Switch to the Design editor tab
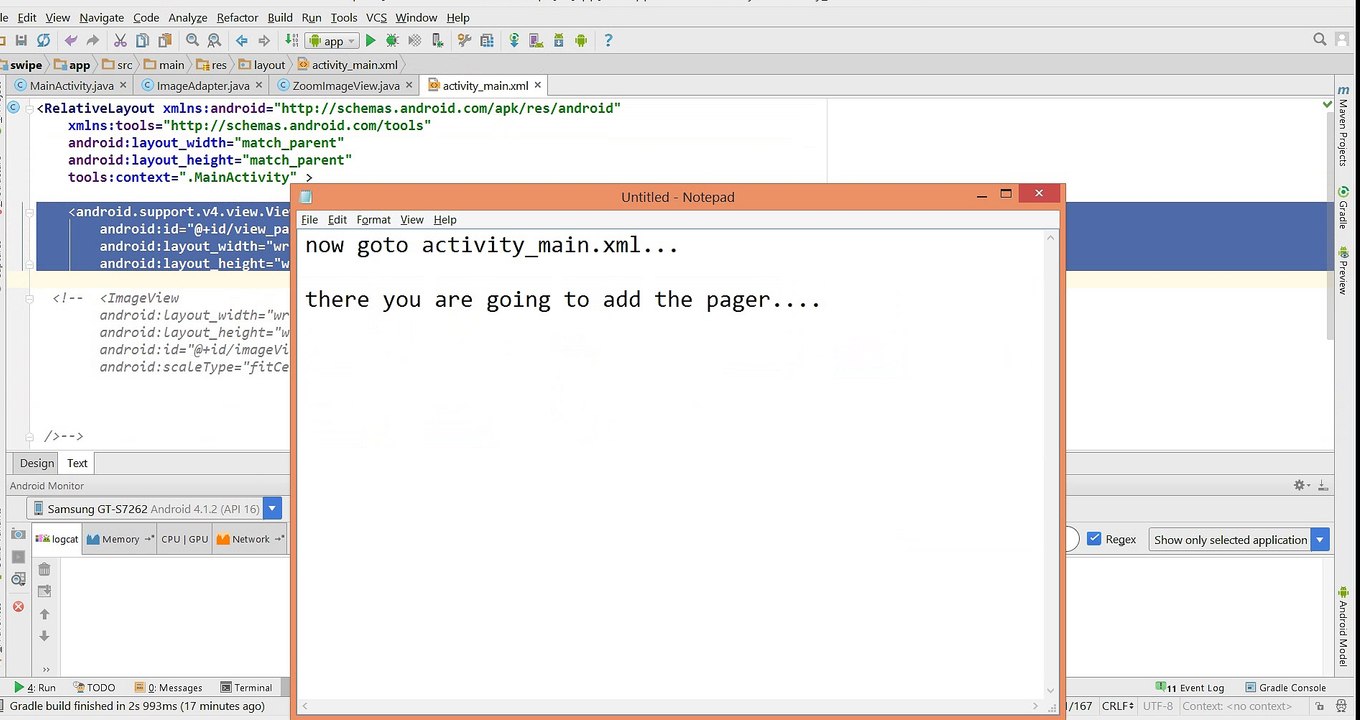The image size is (1360, 720). (x=37, y=463)
